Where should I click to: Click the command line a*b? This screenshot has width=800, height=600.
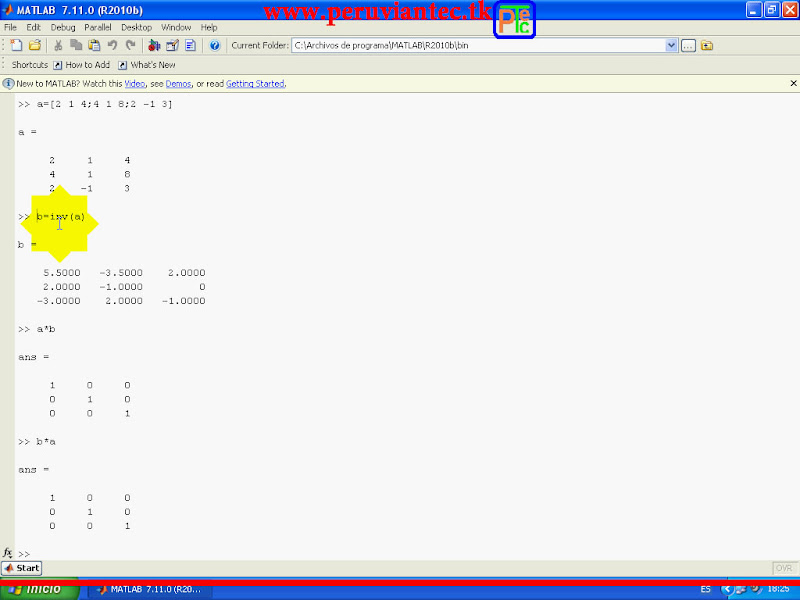coord(46,329)
